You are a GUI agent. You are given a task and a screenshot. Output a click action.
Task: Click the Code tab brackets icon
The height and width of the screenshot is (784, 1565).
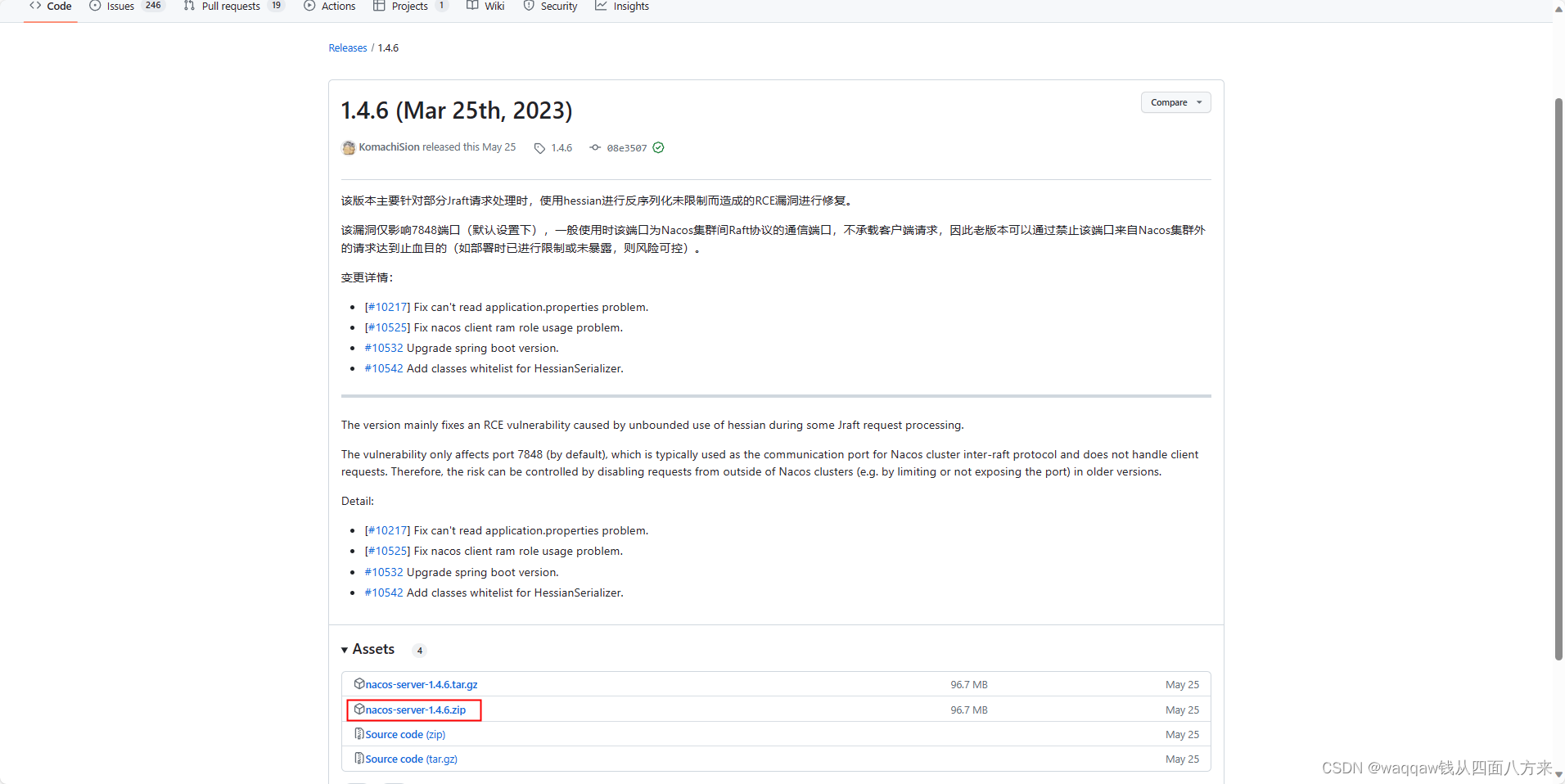tap(35, 6)
